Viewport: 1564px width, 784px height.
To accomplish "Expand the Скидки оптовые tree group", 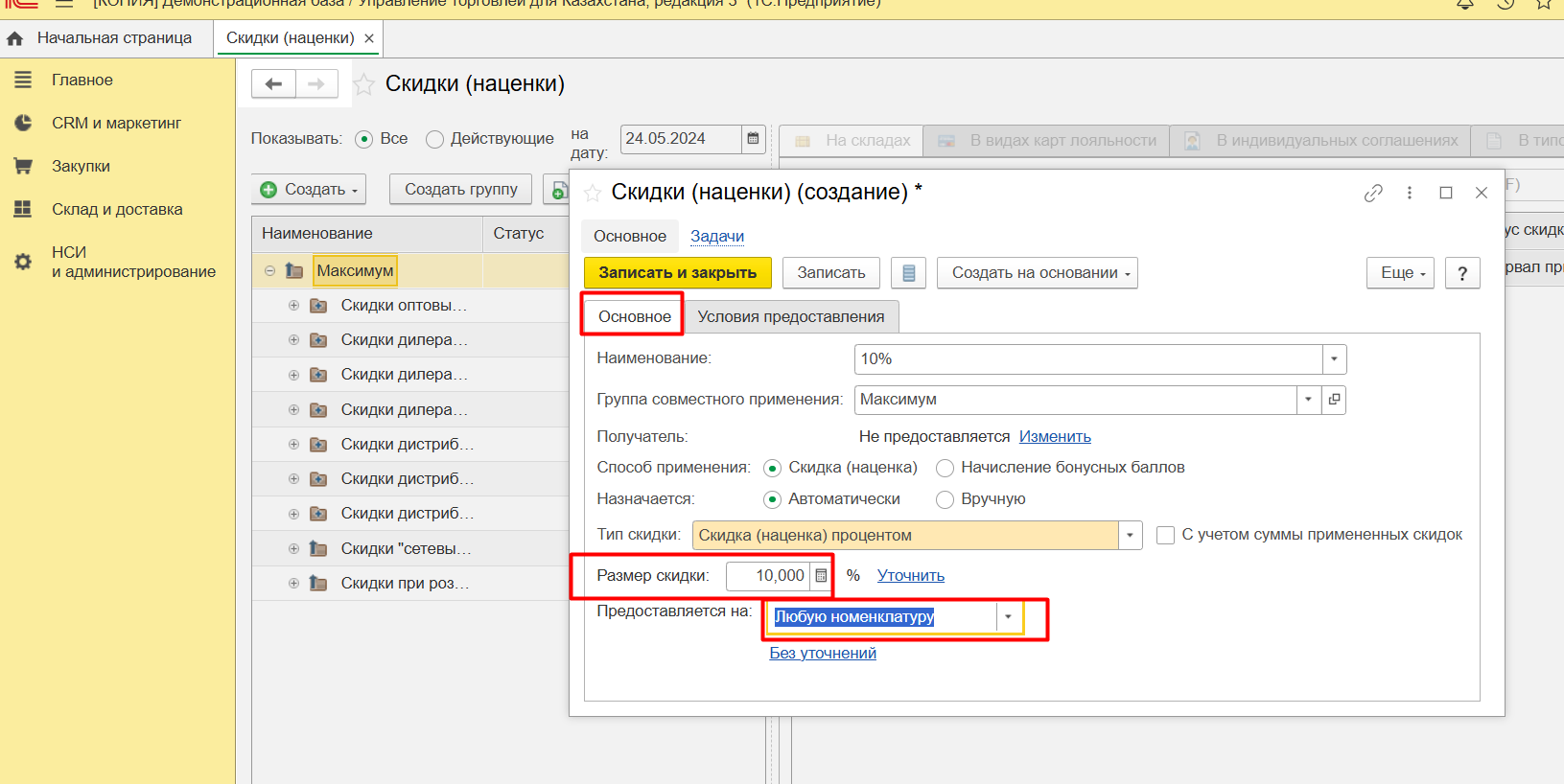I will tap(293, 306).
